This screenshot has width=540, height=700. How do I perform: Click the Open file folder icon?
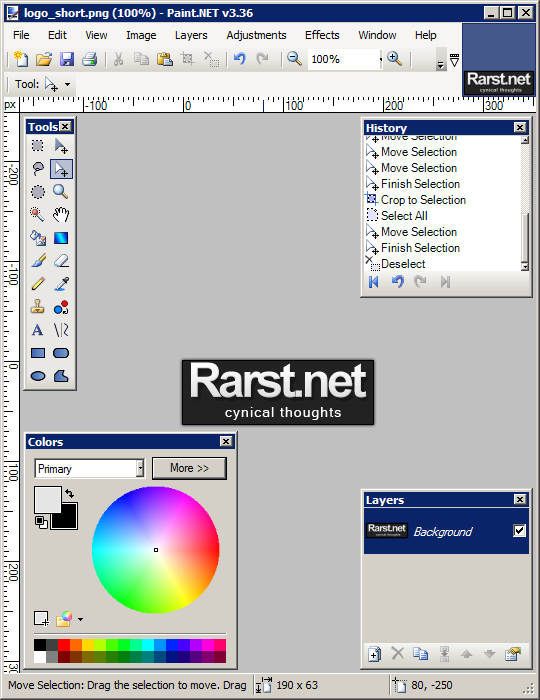pos(44,59)
